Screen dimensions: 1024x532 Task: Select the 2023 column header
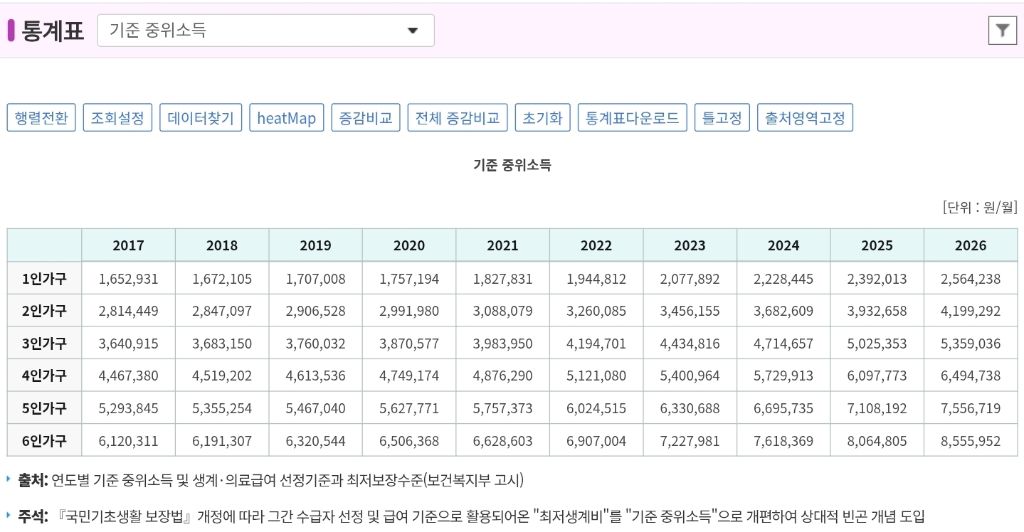(690, 245)
